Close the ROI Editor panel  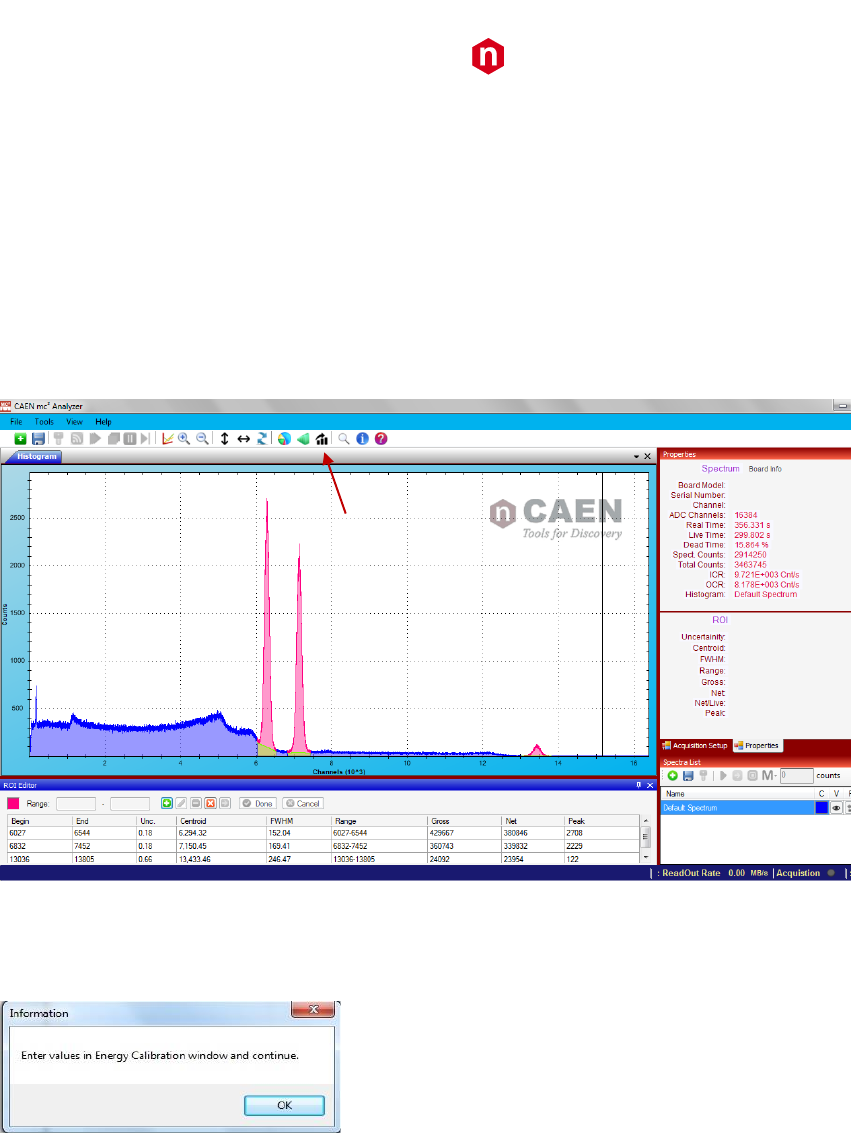(x=649, y=785)
